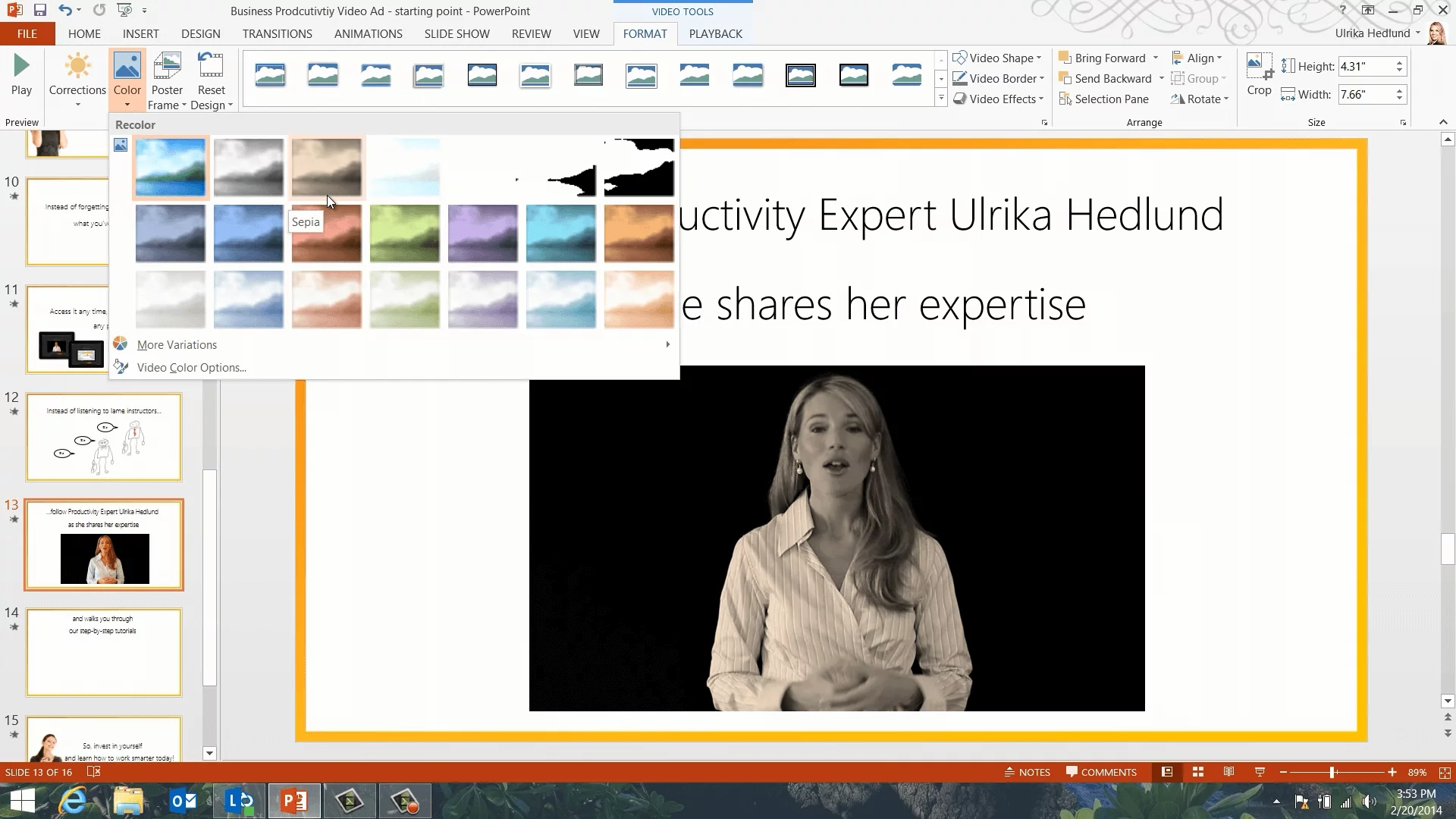Click the Play preview button
Viewport: 1456px width, 819px height.
click(x=21, y=74)
